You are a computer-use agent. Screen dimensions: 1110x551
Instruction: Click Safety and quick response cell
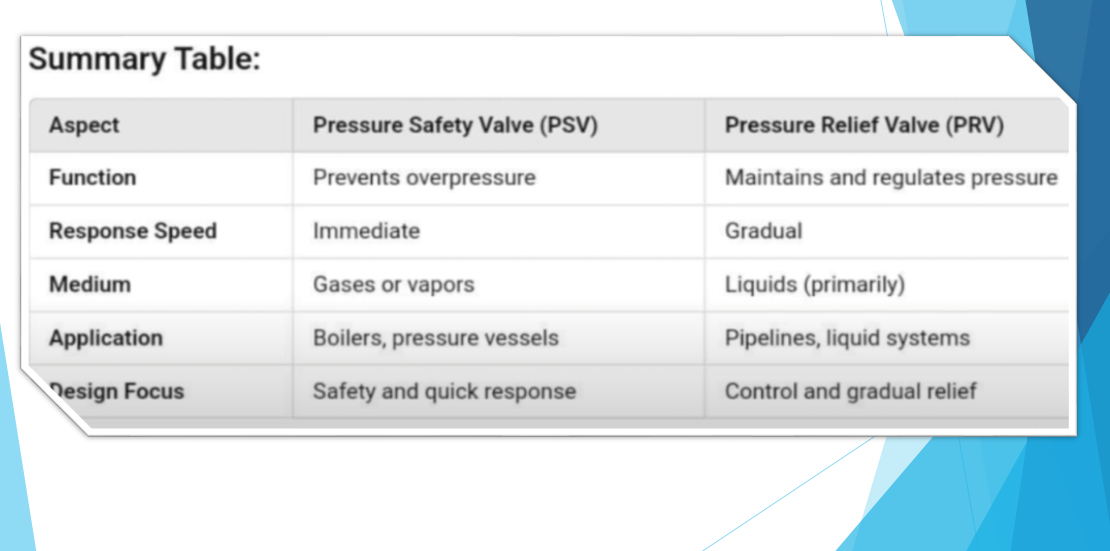coord(444,391)
